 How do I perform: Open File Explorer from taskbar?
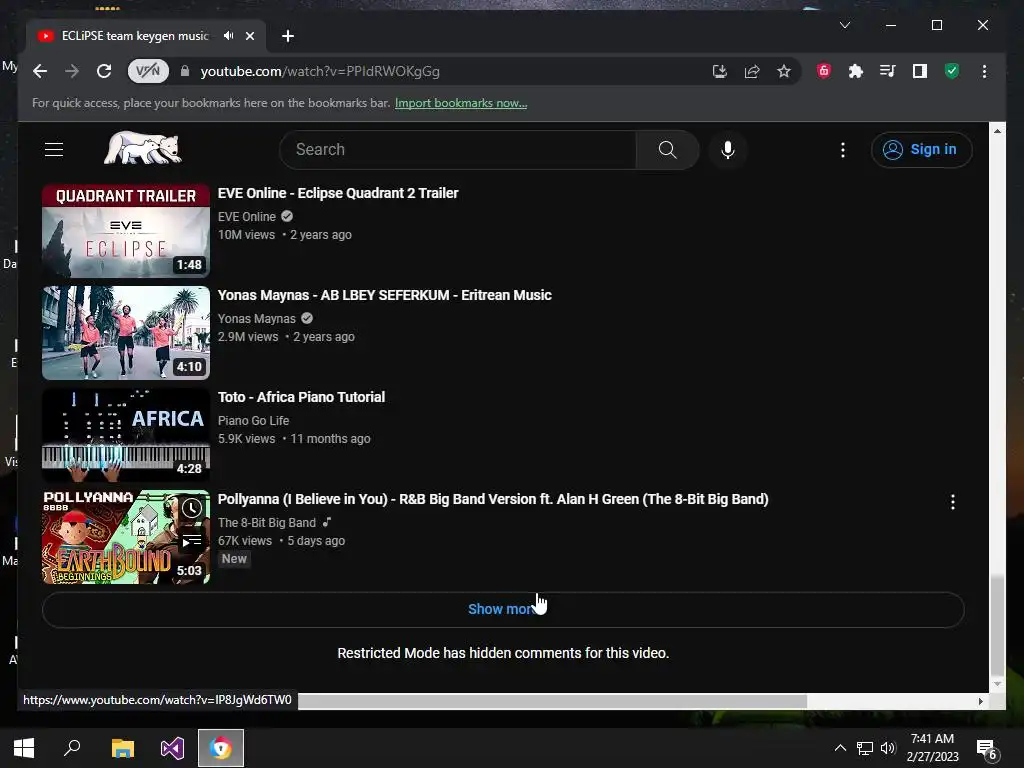pyautogui.click(x=122, y=748)
